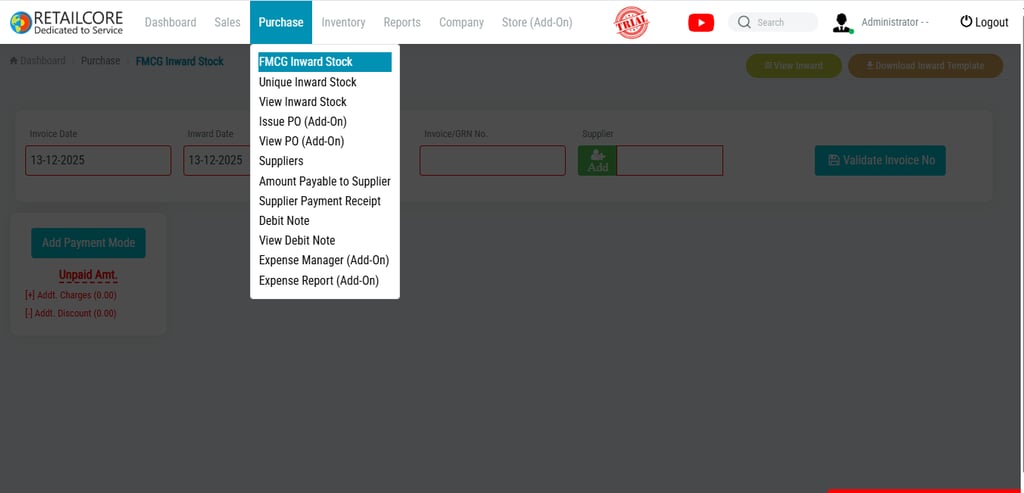Click the Inward Date field
The height and width of the screenshot is (493, 1024).
pyautogui.click(x=217, y=161)
